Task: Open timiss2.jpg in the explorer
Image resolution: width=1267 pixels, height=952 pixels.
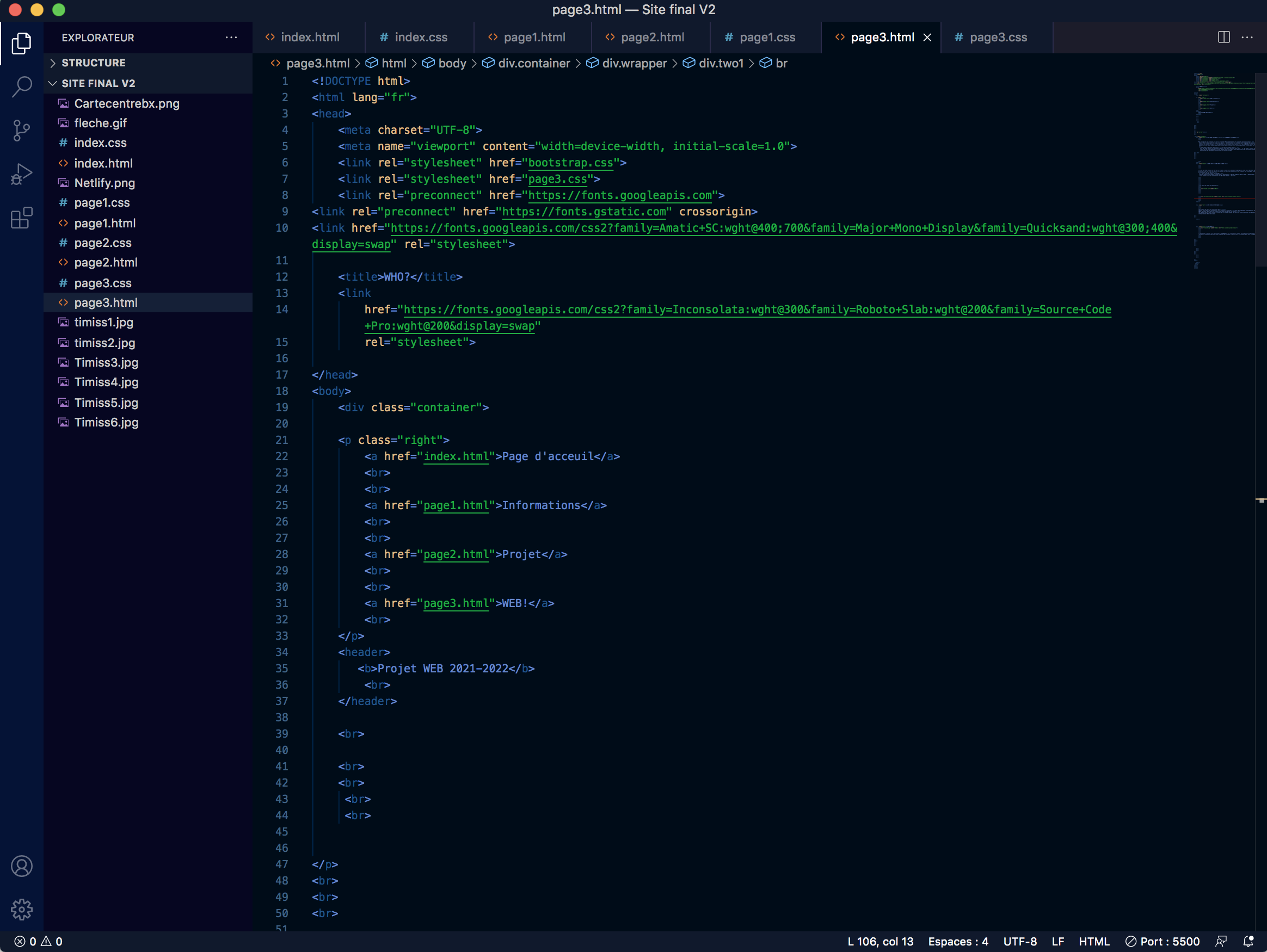Action: [x=148, y=343]
